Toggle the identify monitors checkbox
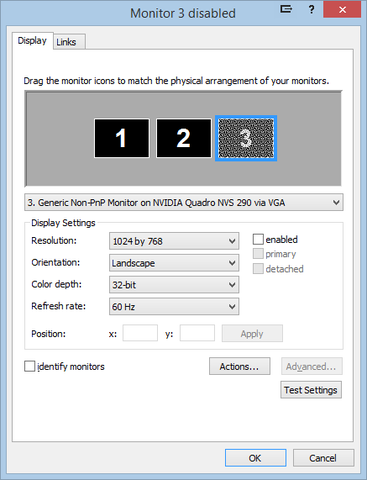Screen dimensions: 367x480 (x=30, y=366)
